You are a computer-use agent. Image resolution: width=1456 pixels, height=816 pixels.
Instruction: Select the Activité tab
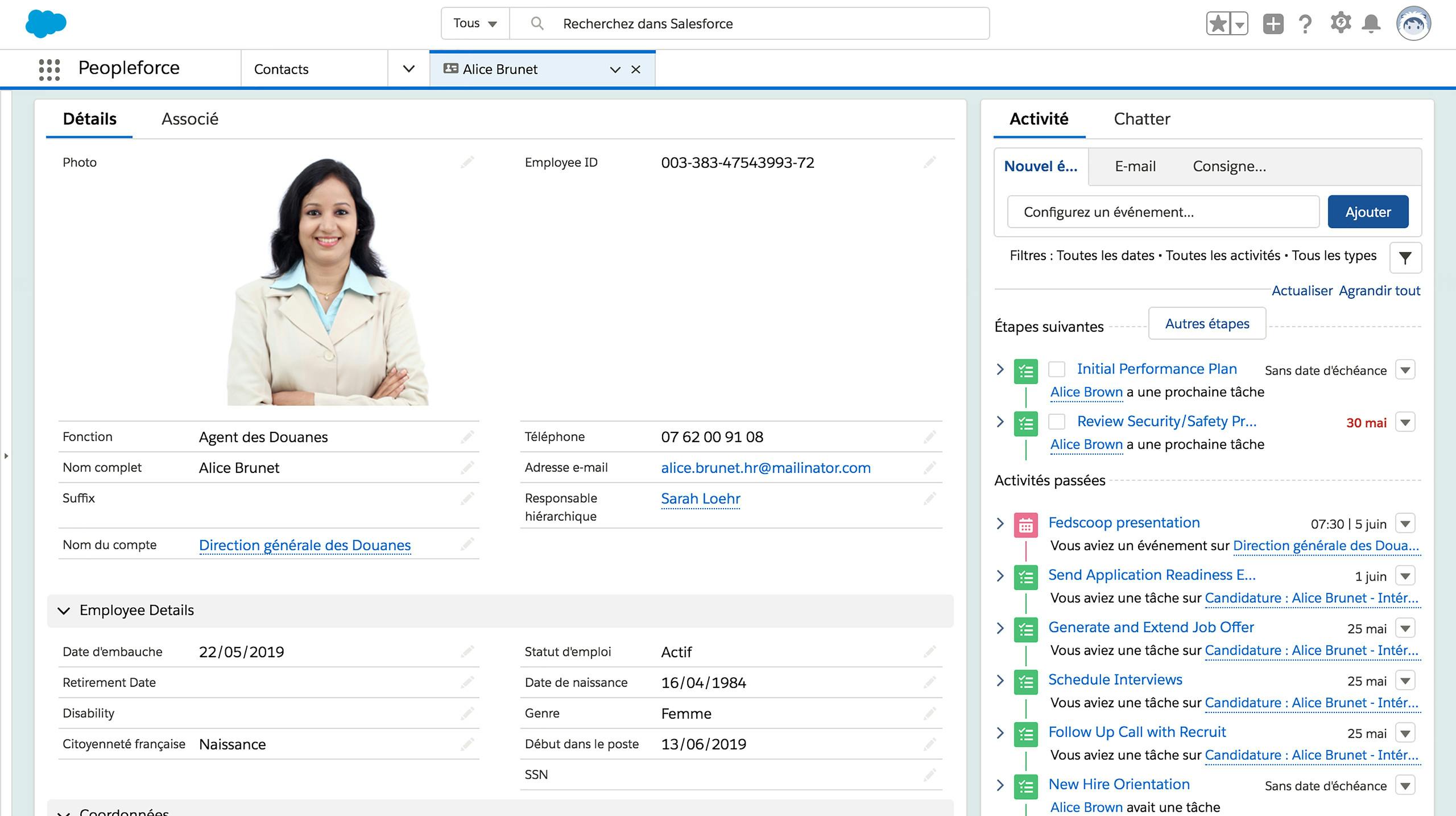coord(1039,119)
